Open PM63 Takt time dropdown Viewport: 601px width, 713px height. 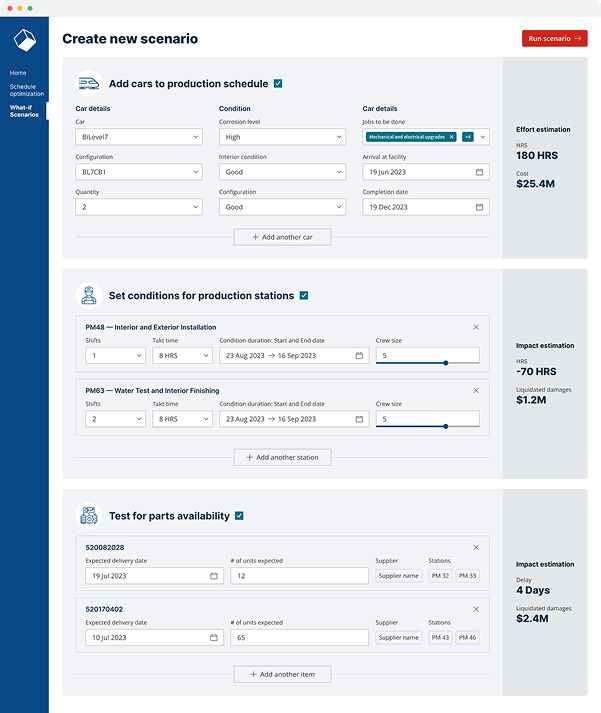(x=182, y=419)
